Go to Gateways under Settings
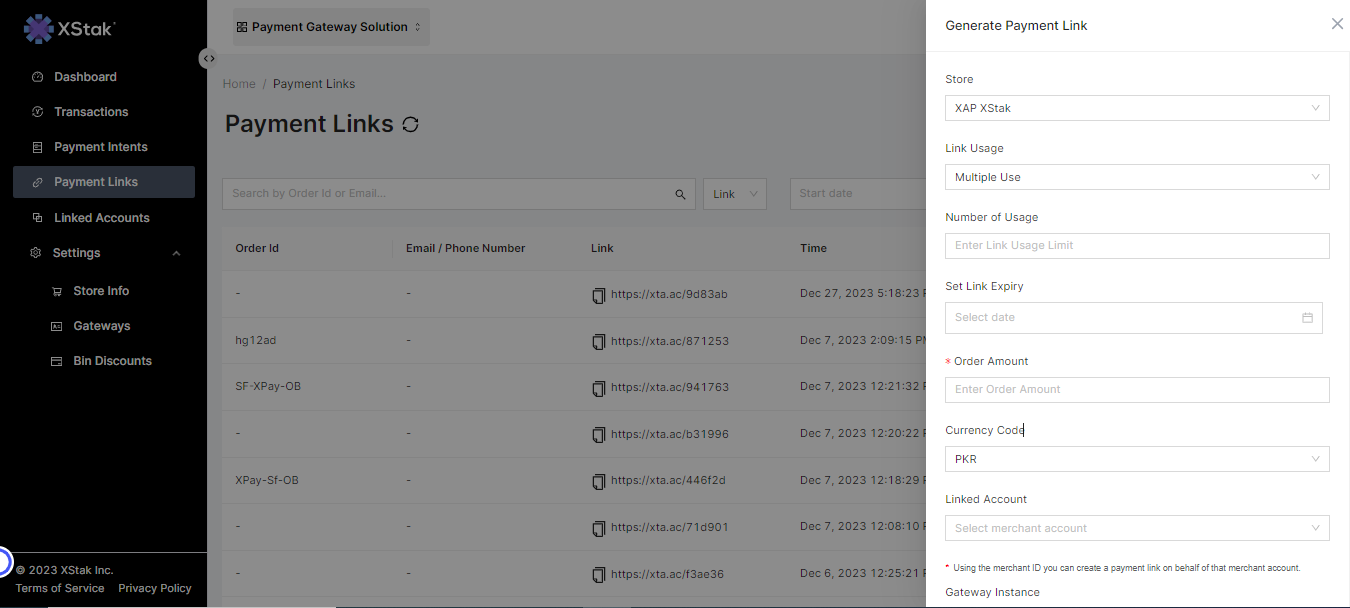Viewport: 1350px width, 608px height. pyautogui.click(x=101, y=326)
